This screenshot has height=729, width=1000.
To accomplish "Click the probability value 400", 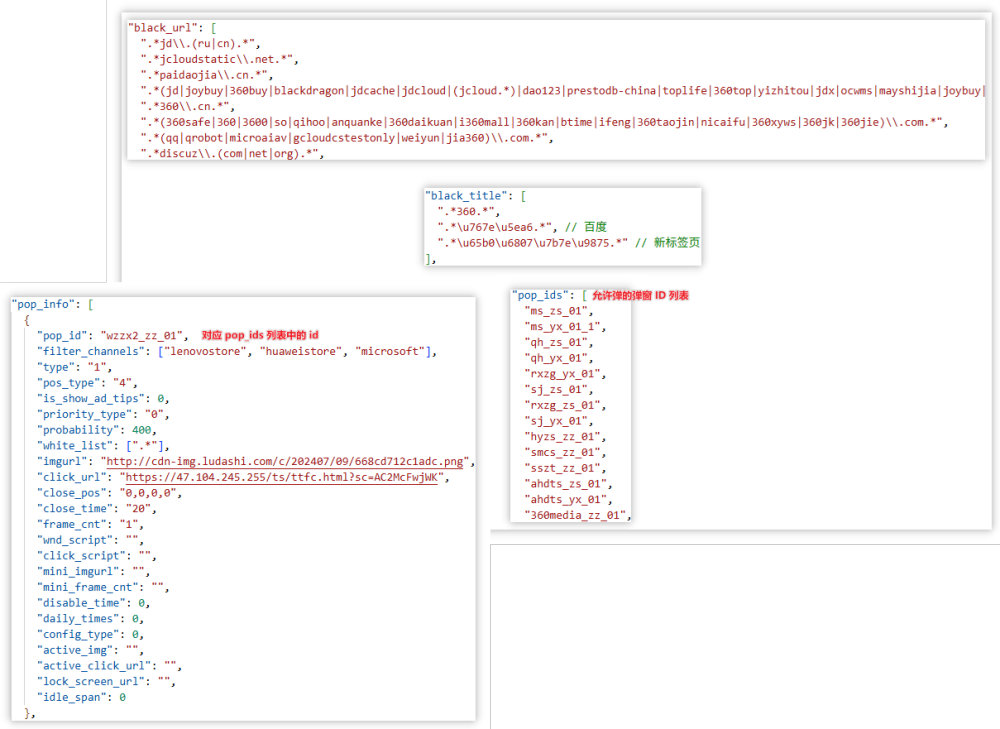I will click(142, 430).
